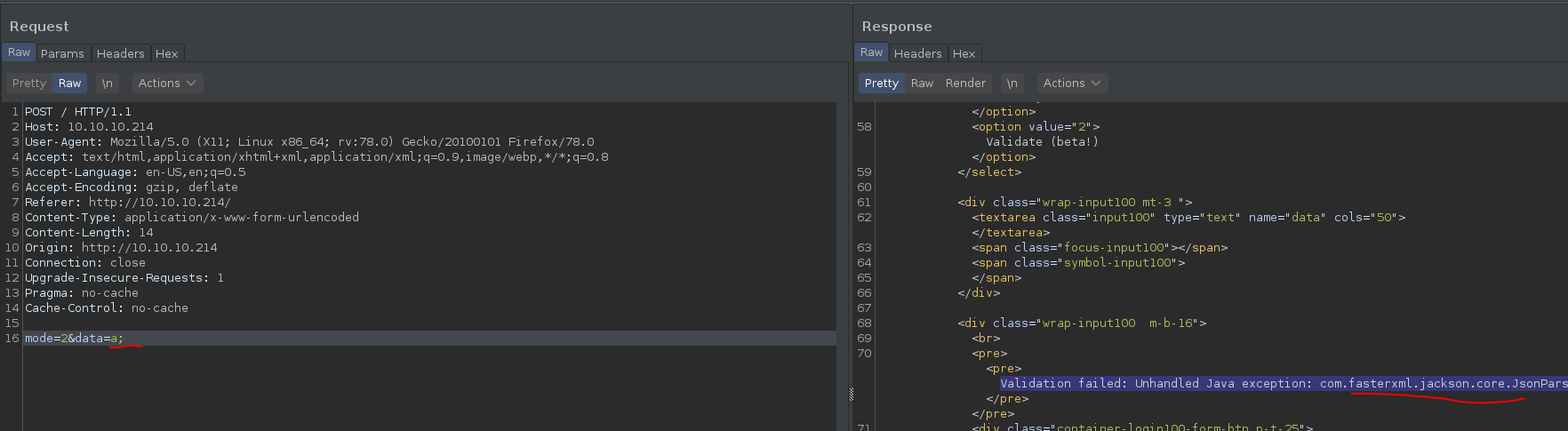Image resolution: width=1568 pixels, height=431 pixels.
Task: Open the Response Hex tab
Action: [964, 53]
